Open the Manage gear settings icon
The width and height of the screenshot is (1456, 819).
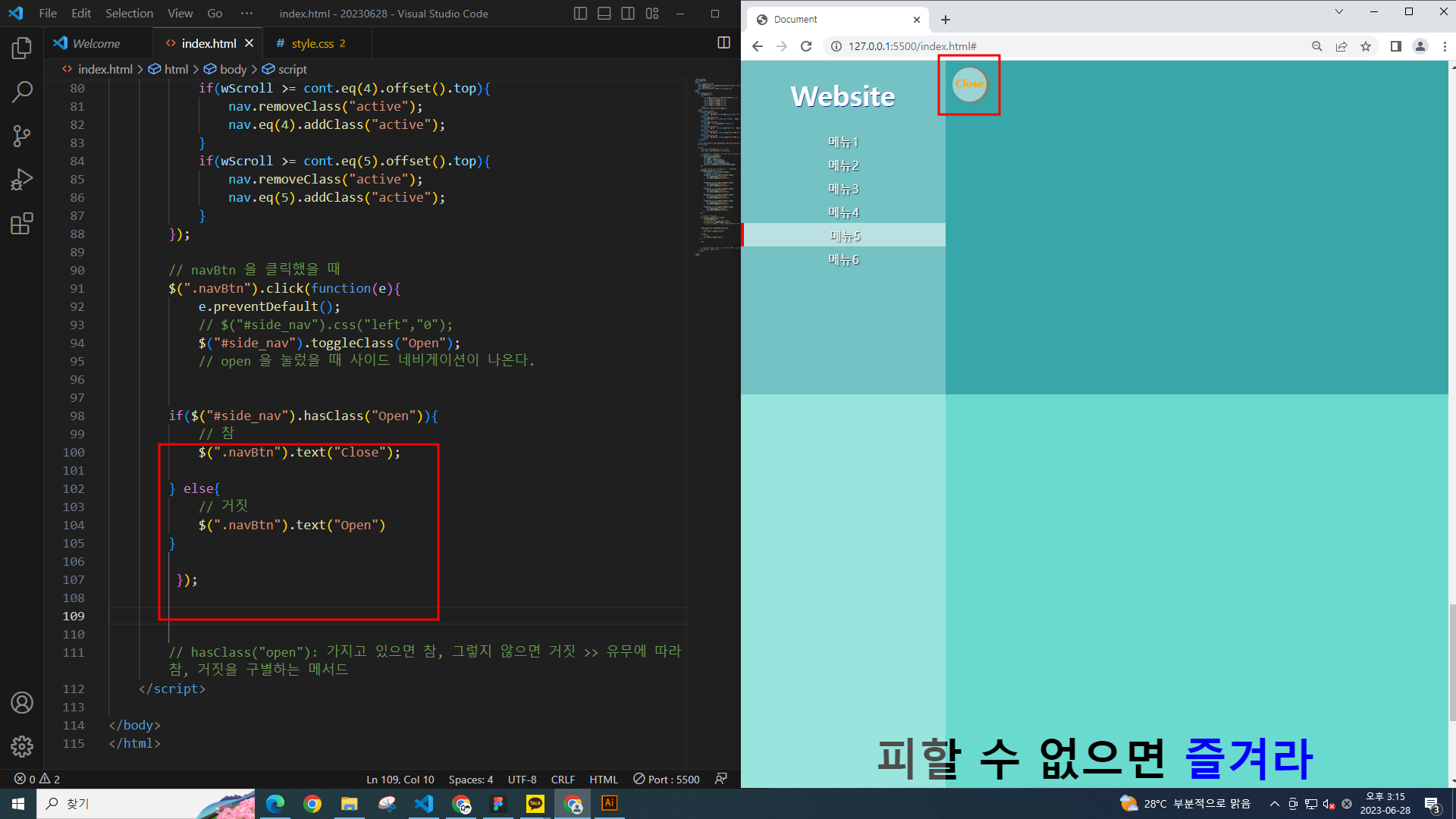(x=21, y=746)
